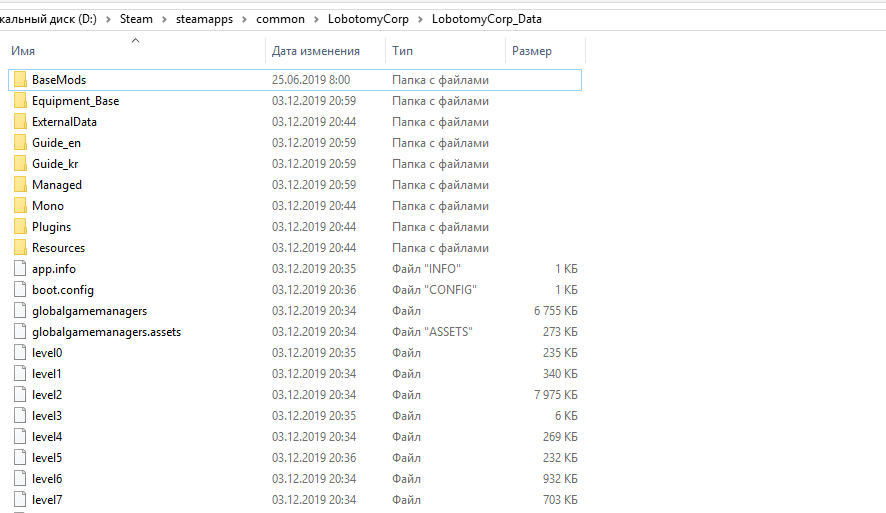This screenshot has width=886, height=513.
Task: Click the globalgamemanagers file icon
Action: coord(20,310)
